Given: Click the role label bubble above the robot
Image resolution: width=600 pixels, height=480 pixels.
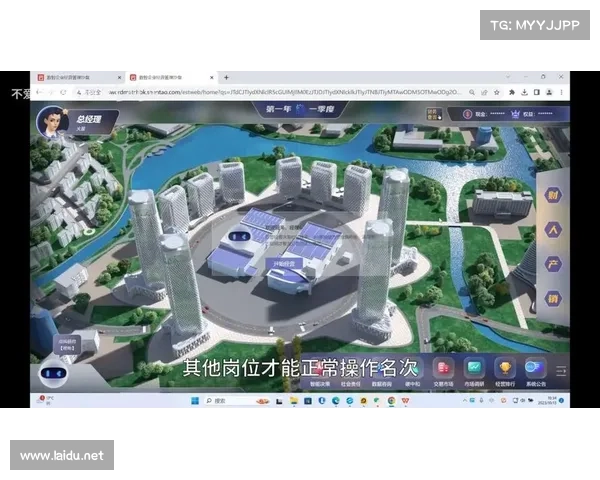Looking at the screenshot, I should tap(67, 344).
